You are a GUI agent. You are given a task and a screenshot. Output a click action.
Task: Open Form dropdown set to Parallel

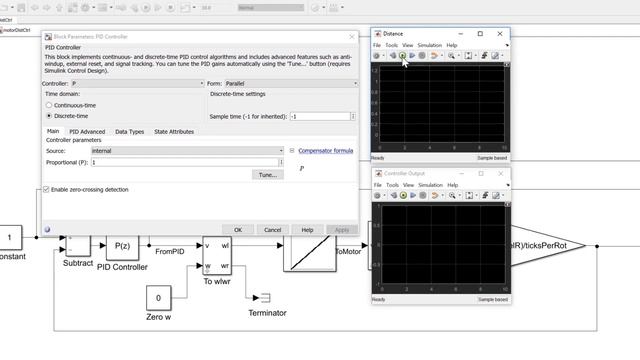[291, 83]
